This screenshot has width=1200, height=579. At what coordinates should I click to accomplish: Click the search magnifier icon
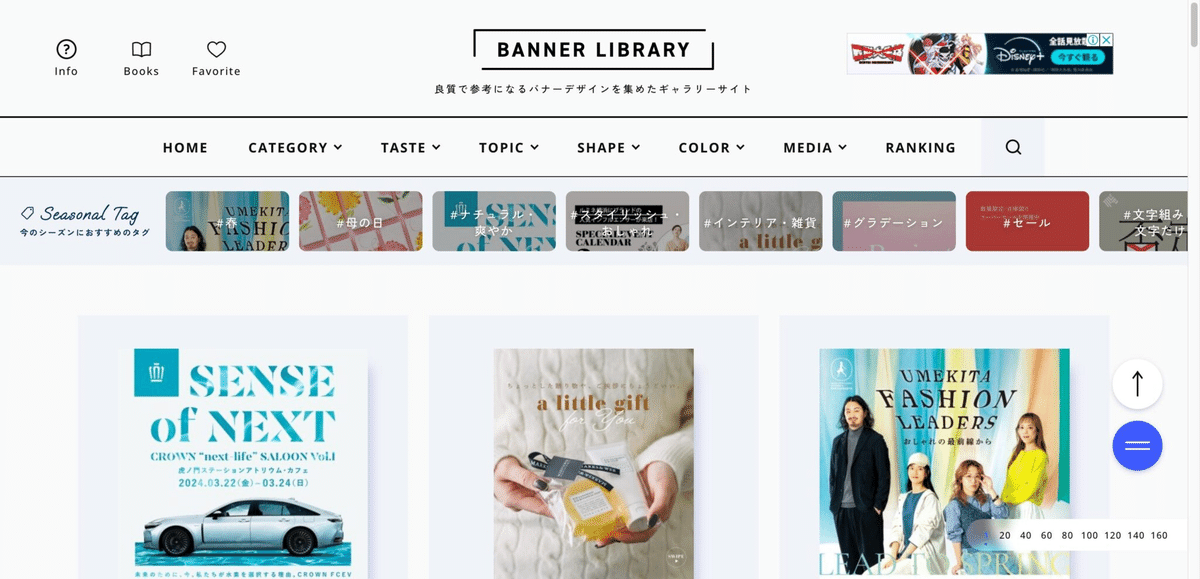point(1013,147)
